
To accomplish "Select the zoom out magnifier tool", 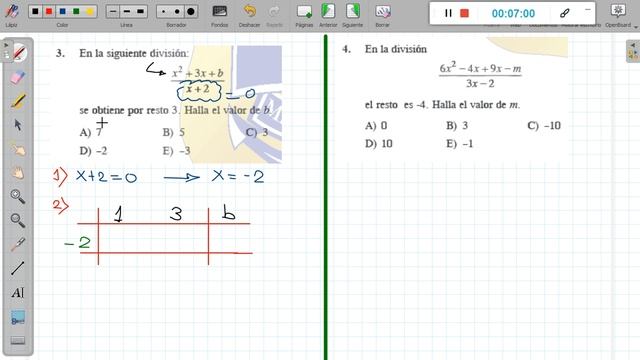I will pyautogui.click(x=18, y=221).
